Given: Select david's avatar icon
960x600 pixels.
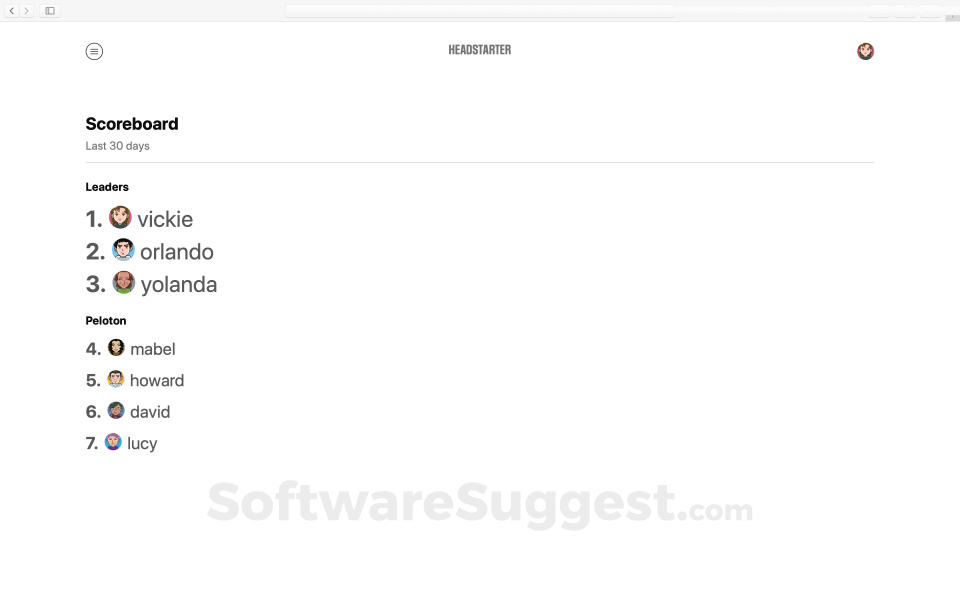Looking at the screenshot, I should [x=116, y=411].
